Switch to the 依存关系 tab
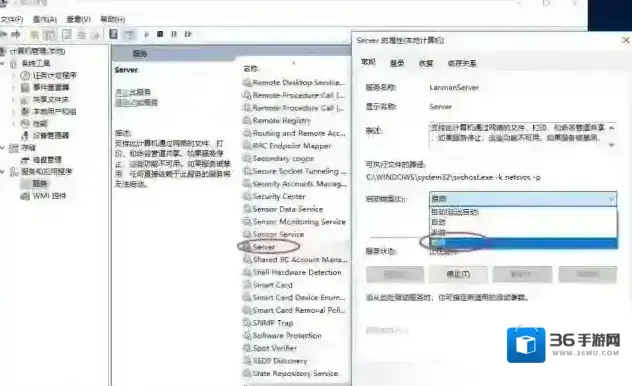The height and width of the screenshot is (386, 632). click(x=462, y=63)
